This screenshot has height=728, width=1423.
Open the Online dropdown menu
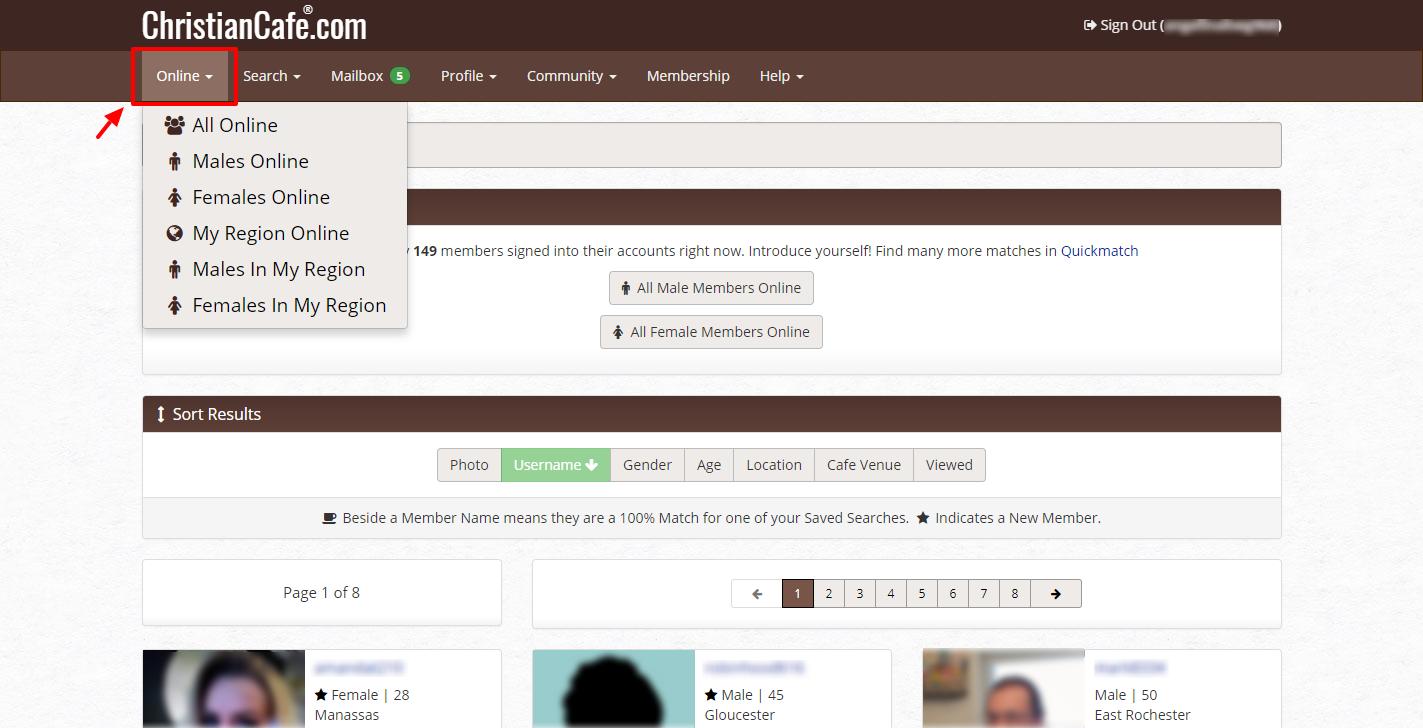[x=185, y=76]
